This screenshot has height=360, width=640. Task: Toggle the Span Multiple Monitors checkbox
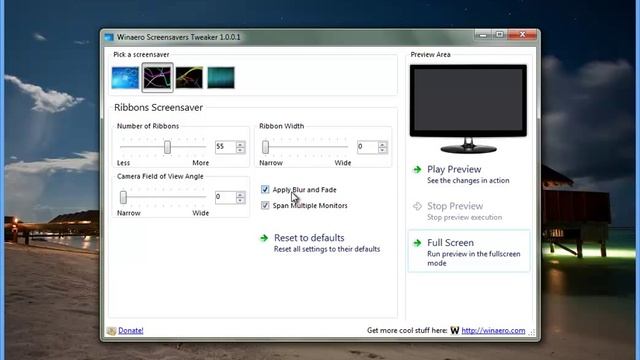click(265, 205)
